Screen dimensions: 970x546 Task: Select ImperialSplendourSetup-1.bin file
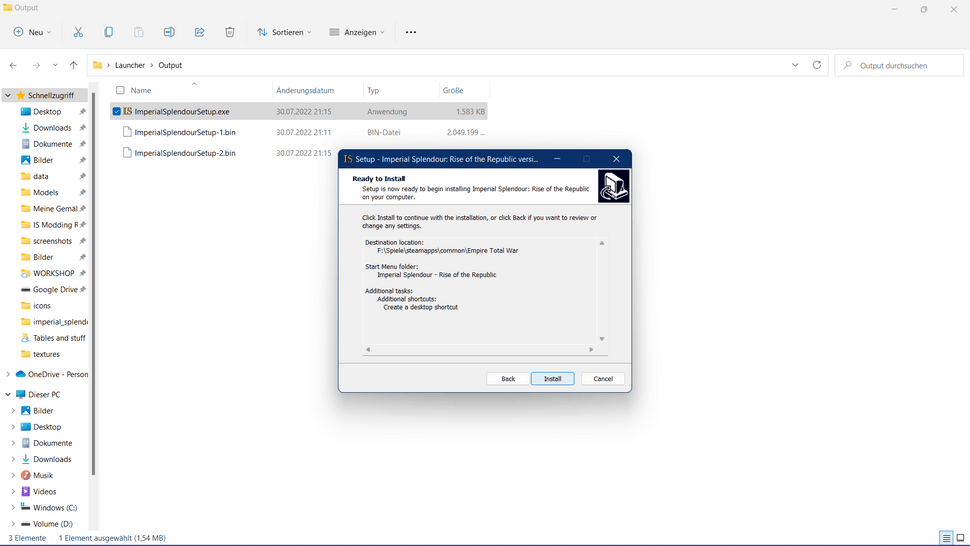(185, 132)
